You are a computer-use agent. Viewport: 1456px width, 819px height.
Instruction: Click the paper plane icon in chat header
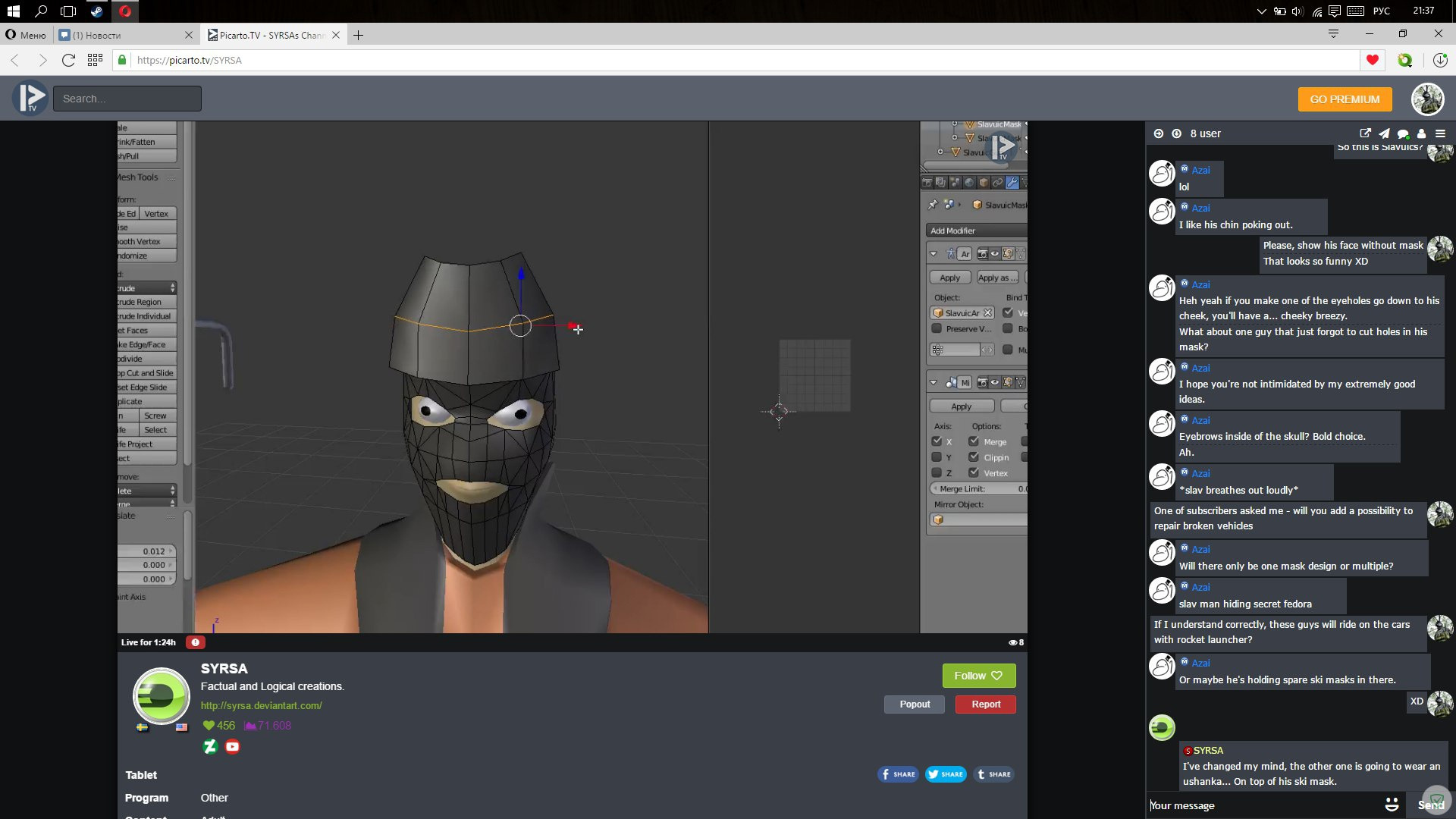(x=1384, y=133)
